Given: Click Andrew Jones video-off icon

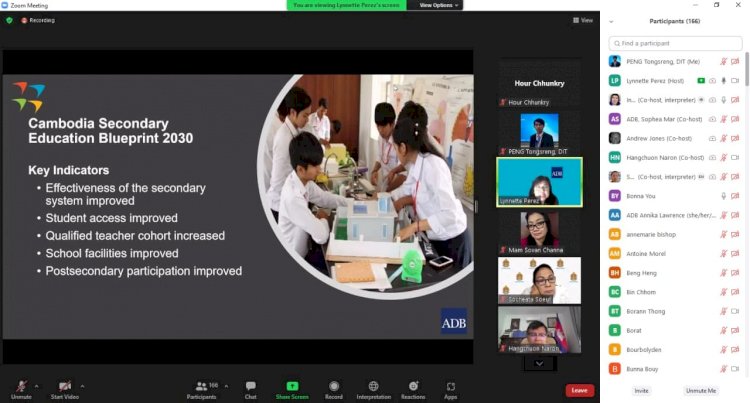Looking at the screenshot, I should coord(735,138).
